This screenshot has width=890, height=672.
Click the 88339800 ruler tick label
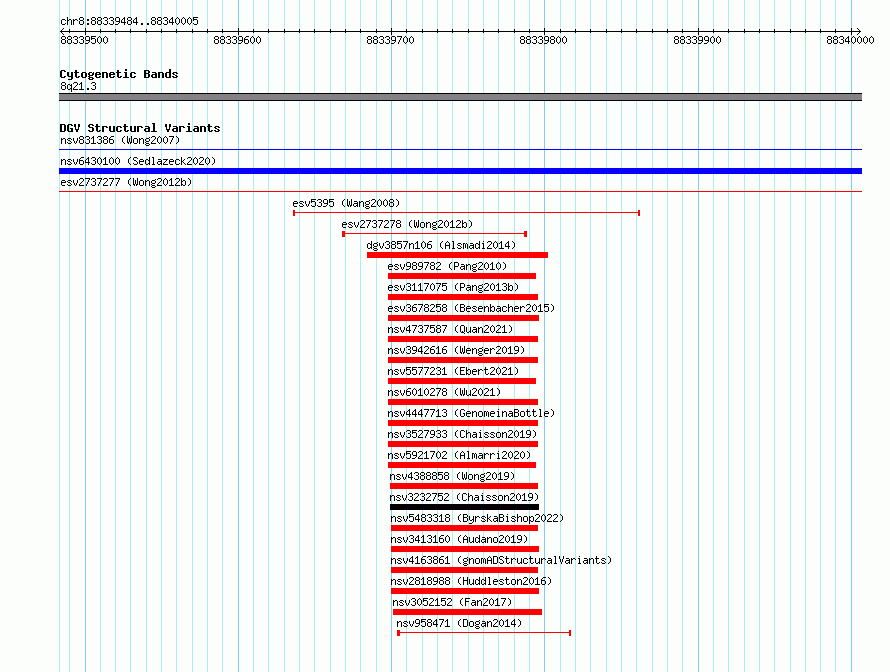[543, 40]
